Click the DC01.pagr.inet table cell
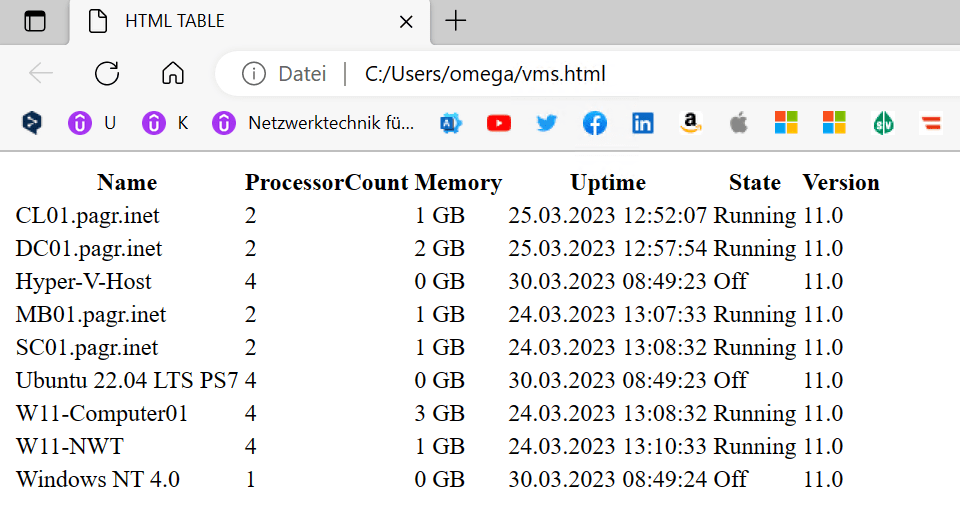The image size is (960, 512). (x=89, y=248)
